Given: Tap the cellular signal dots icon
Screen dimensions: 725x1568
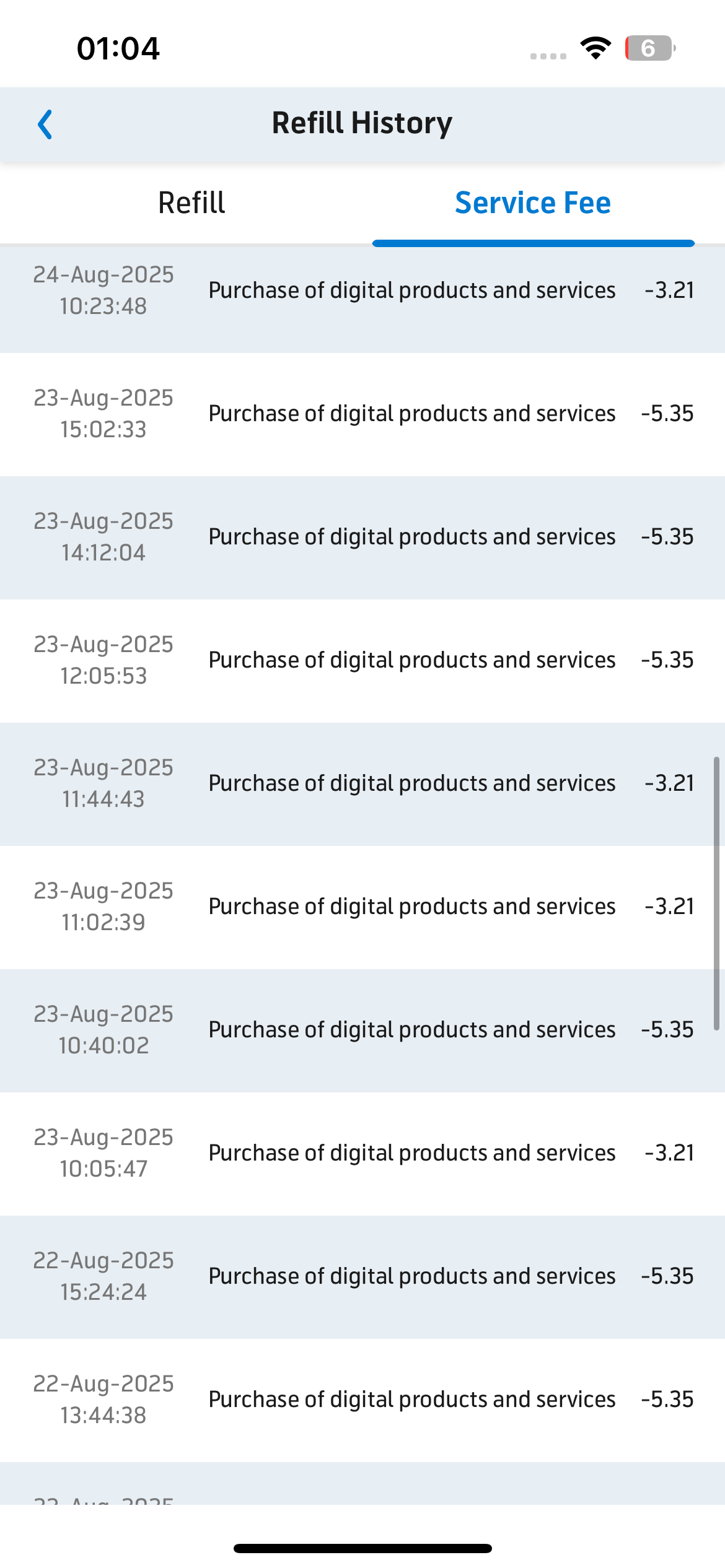Looking at the screenshot, I should 548,56.
